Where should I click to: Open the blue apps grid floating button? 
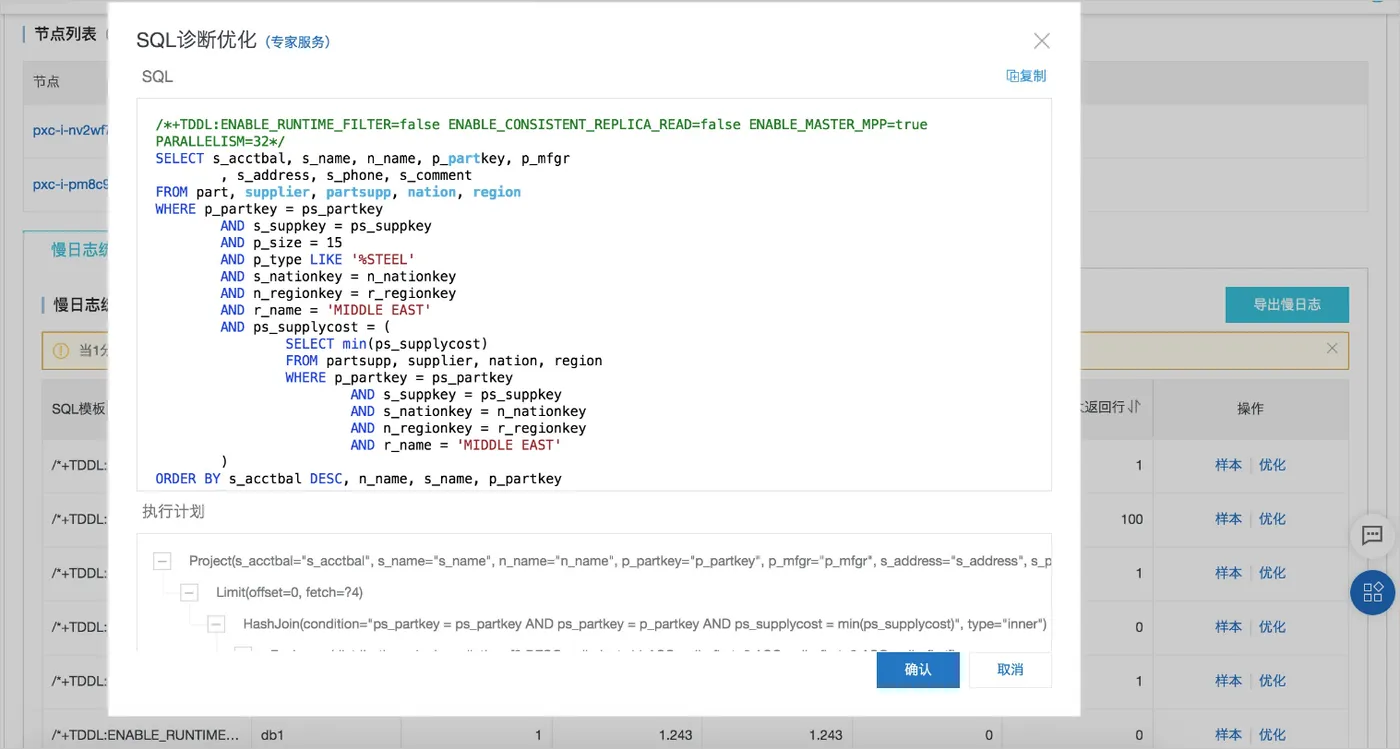[x=1373, y=592]
